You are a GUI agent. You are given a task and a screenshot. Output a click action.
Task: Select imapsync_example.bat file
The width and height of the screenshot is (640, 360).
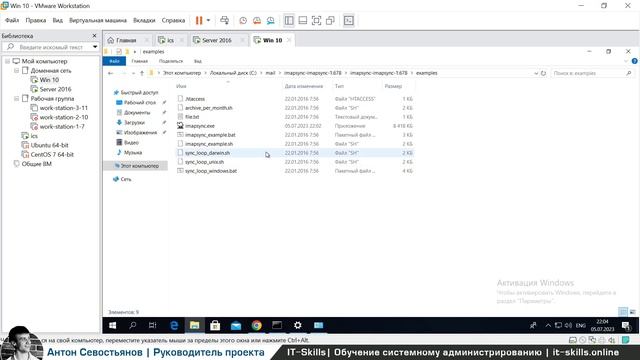210,135
